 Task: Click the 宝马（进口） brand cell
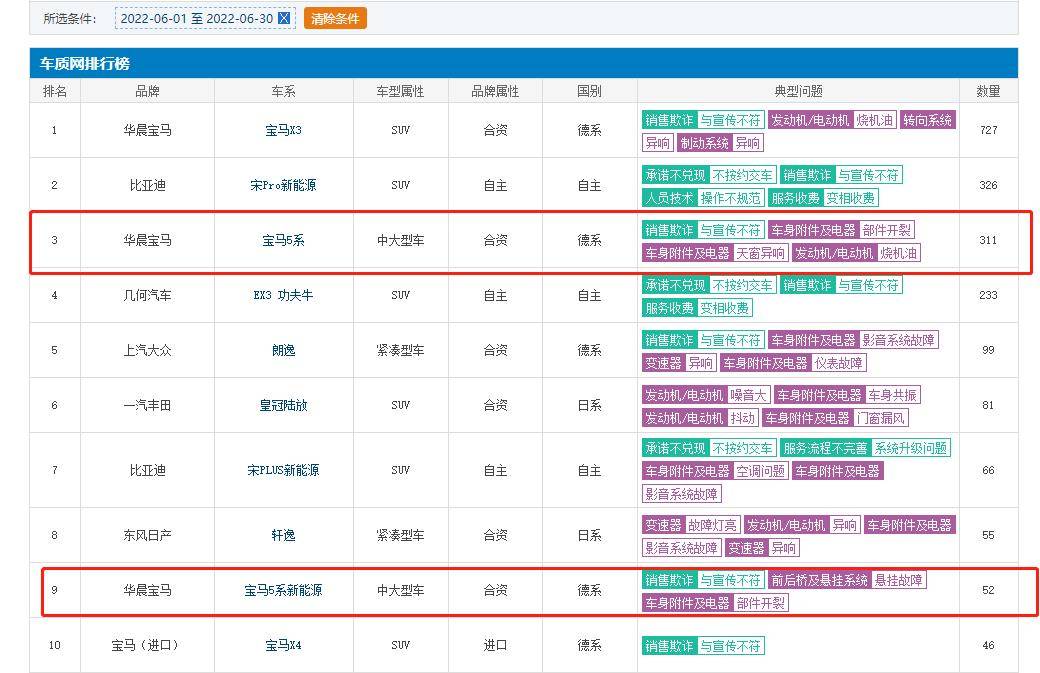(x=145, y=646)
